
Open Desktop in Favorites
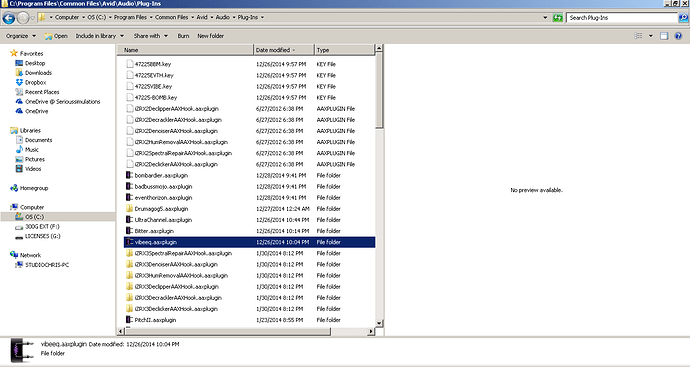35,63
